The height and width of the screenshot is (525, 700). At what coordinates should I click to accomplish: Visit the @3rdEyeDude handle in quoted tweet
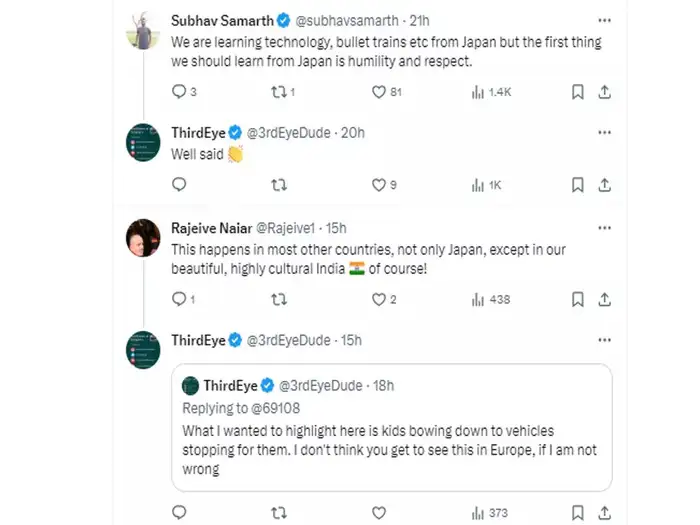[321, 386]
